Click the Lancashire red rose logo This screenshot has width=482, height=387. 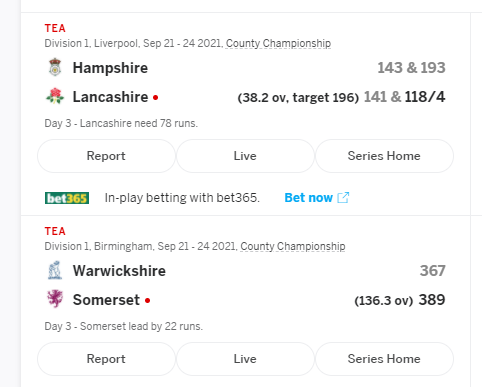click(55, 96)
